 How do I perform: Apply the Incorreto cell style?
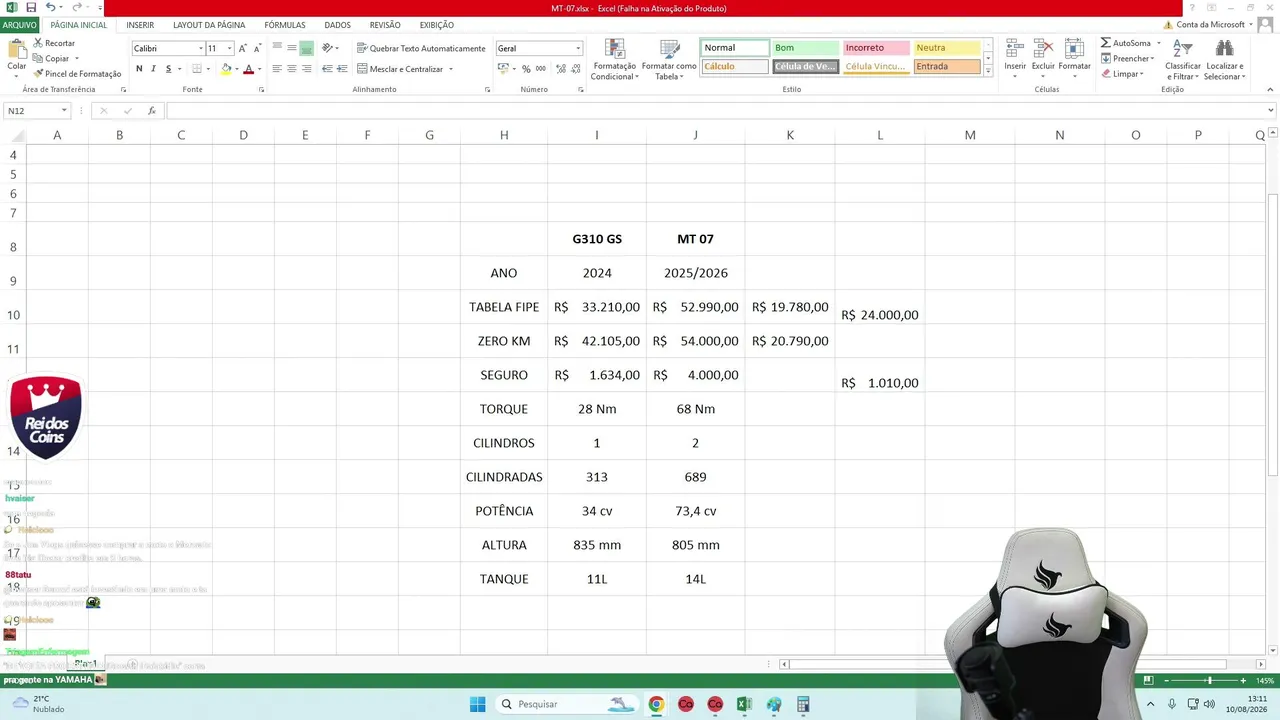[x=876, y=48]
